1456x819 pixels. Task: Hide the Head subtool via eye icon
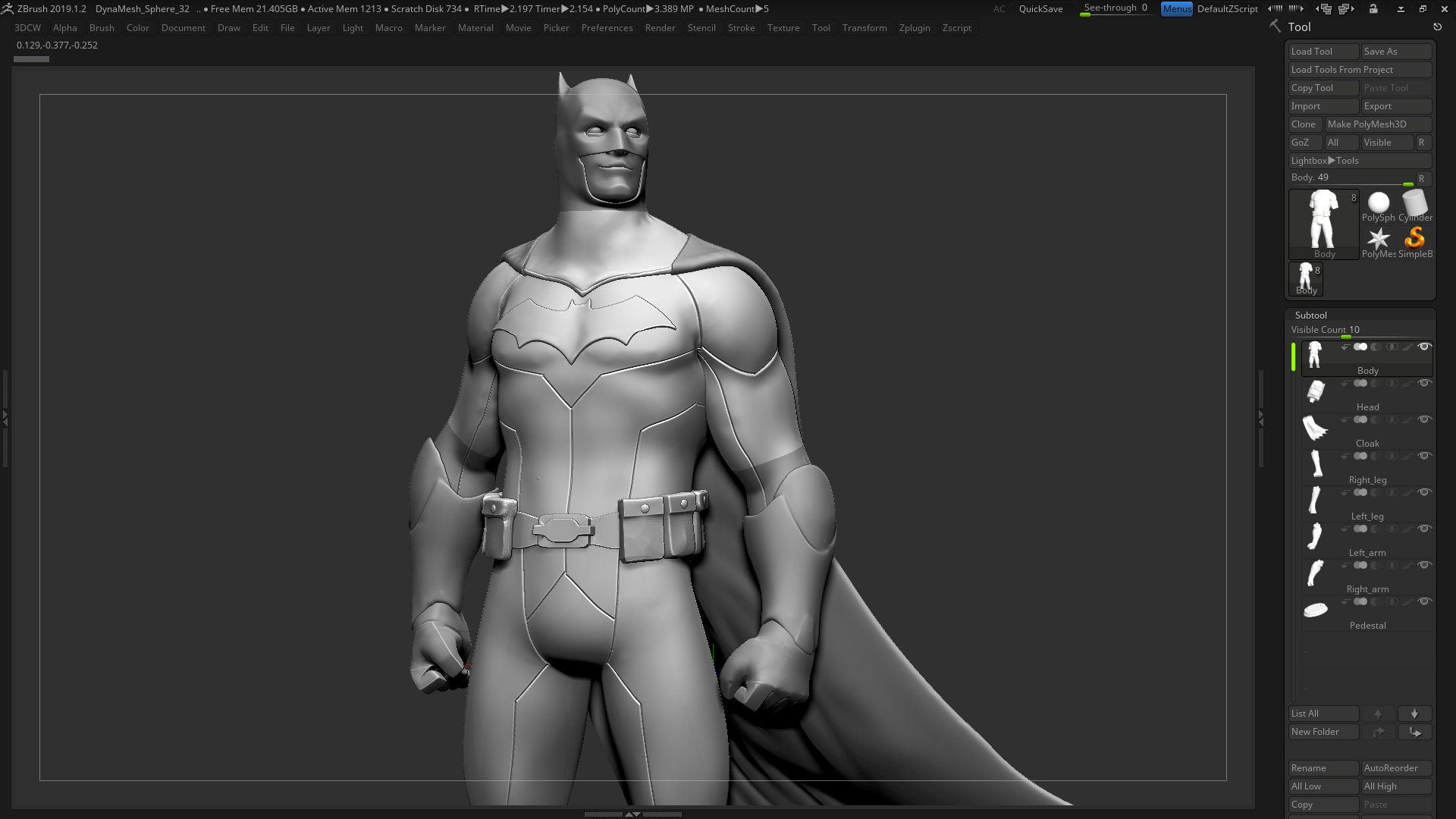1424,383
